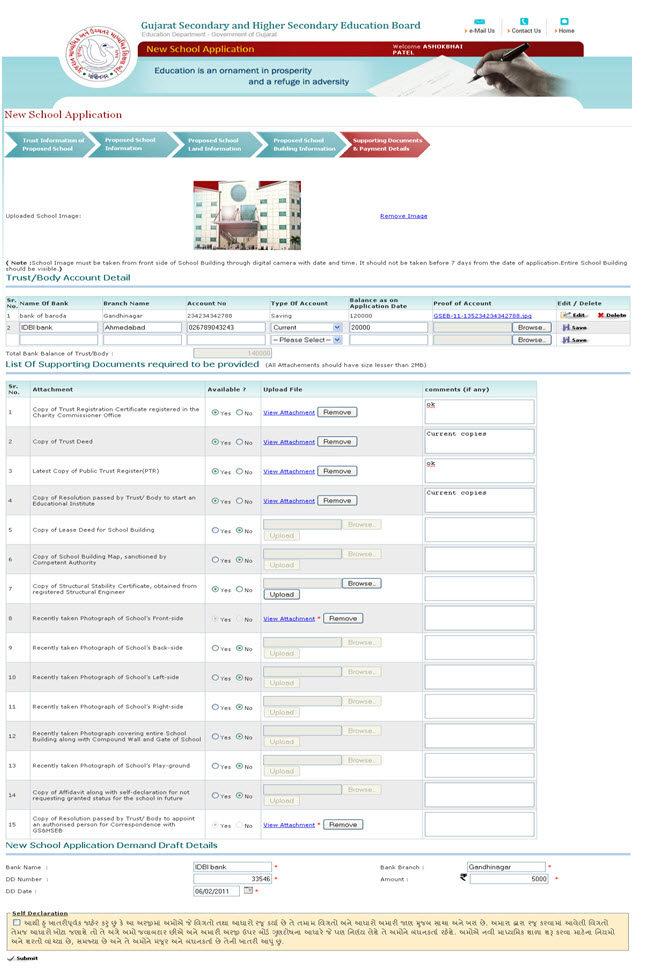
Task: Click the Amount field showing 5000
Action: [x=509, y=879]
